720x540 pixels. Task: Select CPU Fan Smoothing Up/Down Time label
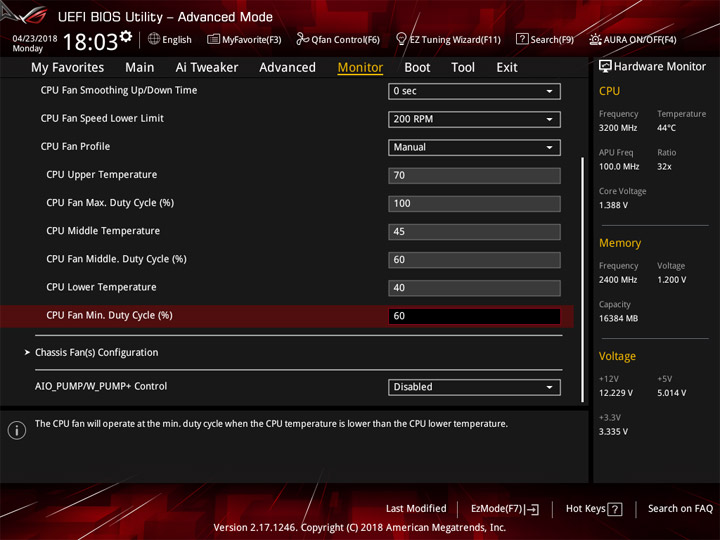click(119, 90)
